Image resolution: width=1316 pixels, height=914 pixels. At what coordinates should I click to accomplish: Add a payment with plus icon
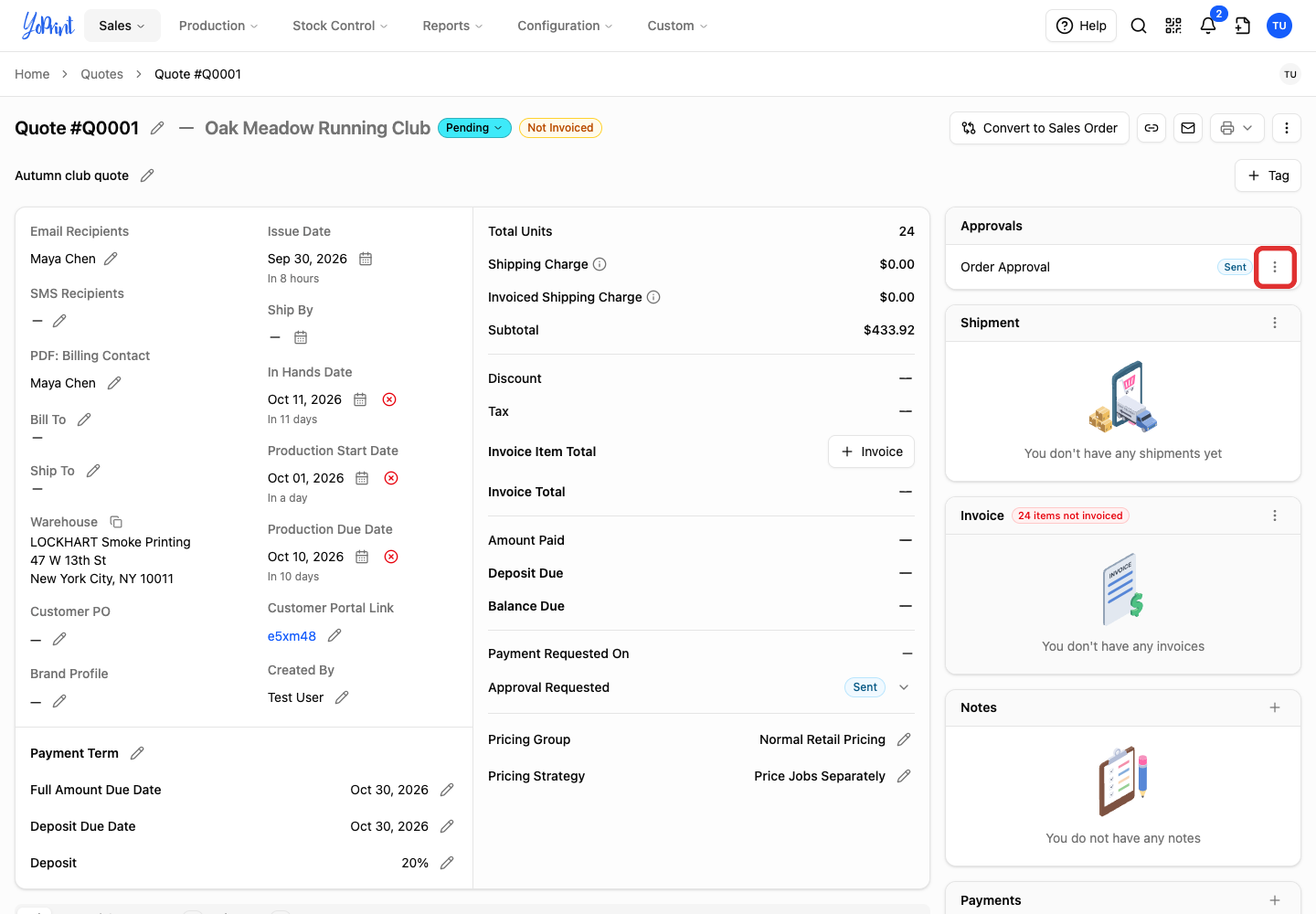coord(1275,900)
